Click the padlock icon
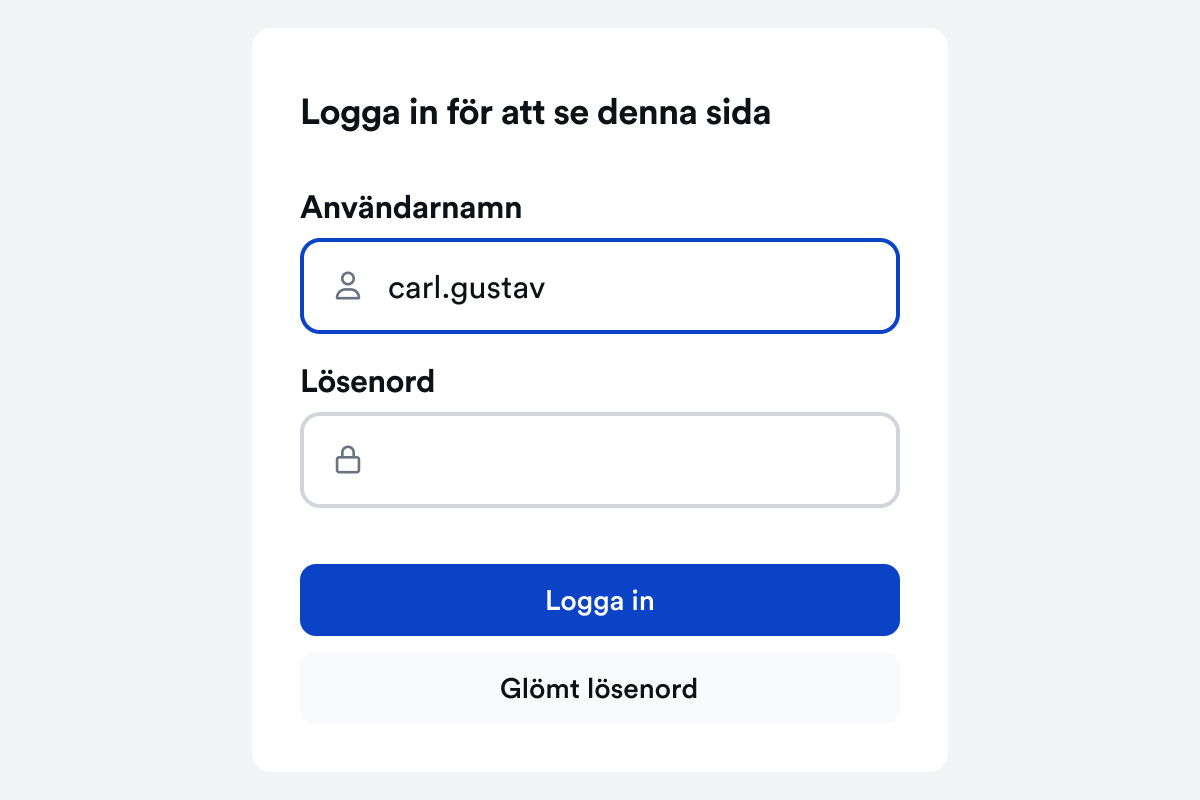This screenshot has height=800, width=1200. pos(347,460)
